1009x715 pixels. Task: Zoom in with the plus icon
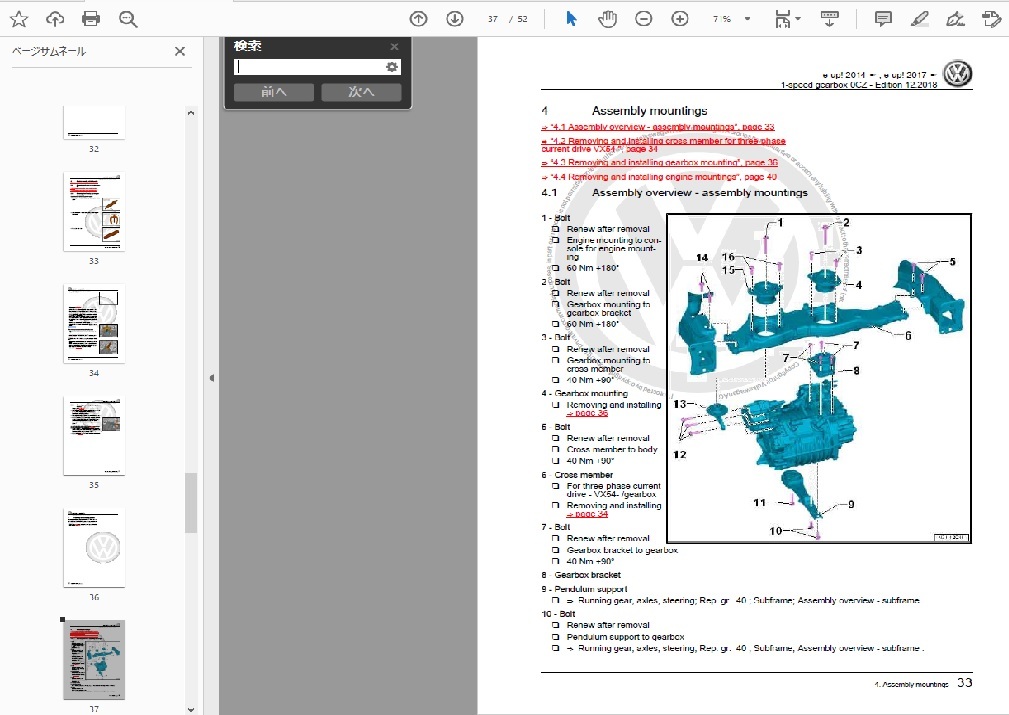(x=680, y=19)
